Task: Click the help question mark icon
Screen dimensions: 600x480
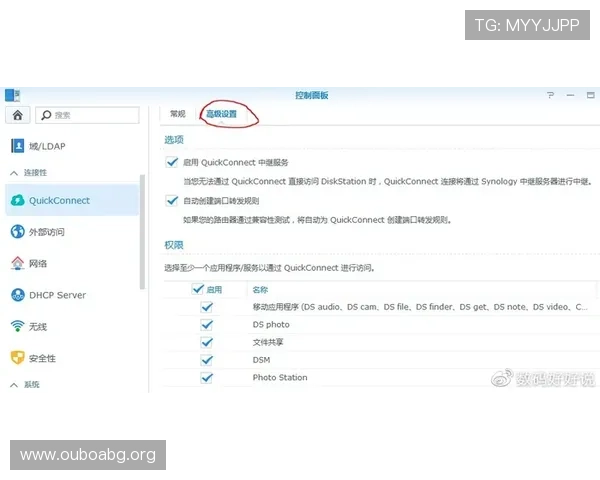Action: click(x=550, y=95)
